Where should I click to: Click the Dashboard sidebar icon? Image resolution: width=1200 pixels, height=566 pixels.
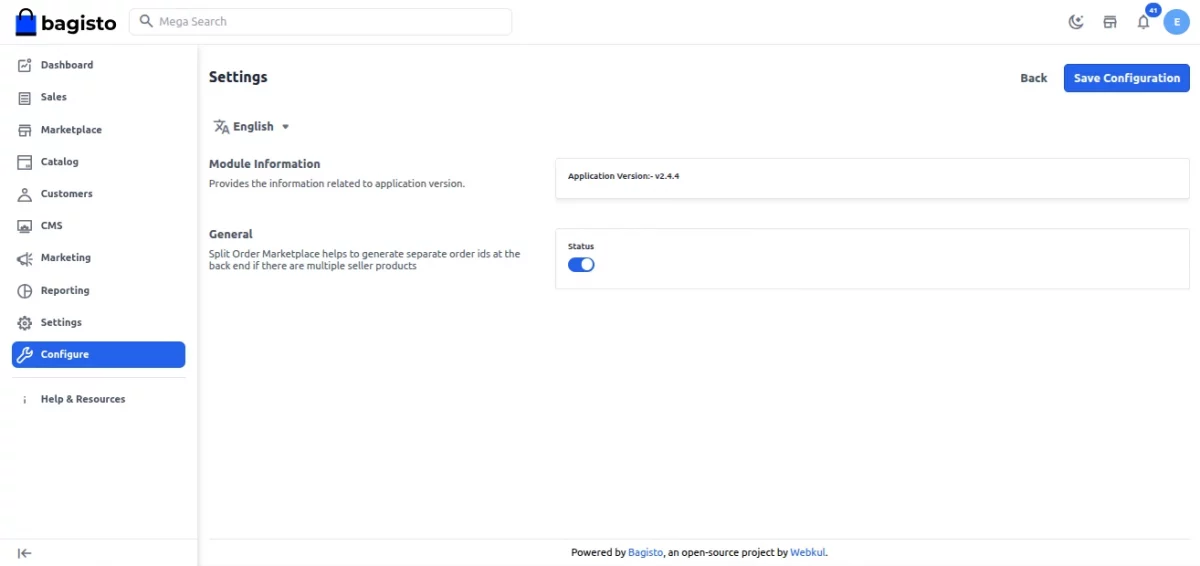25,65
